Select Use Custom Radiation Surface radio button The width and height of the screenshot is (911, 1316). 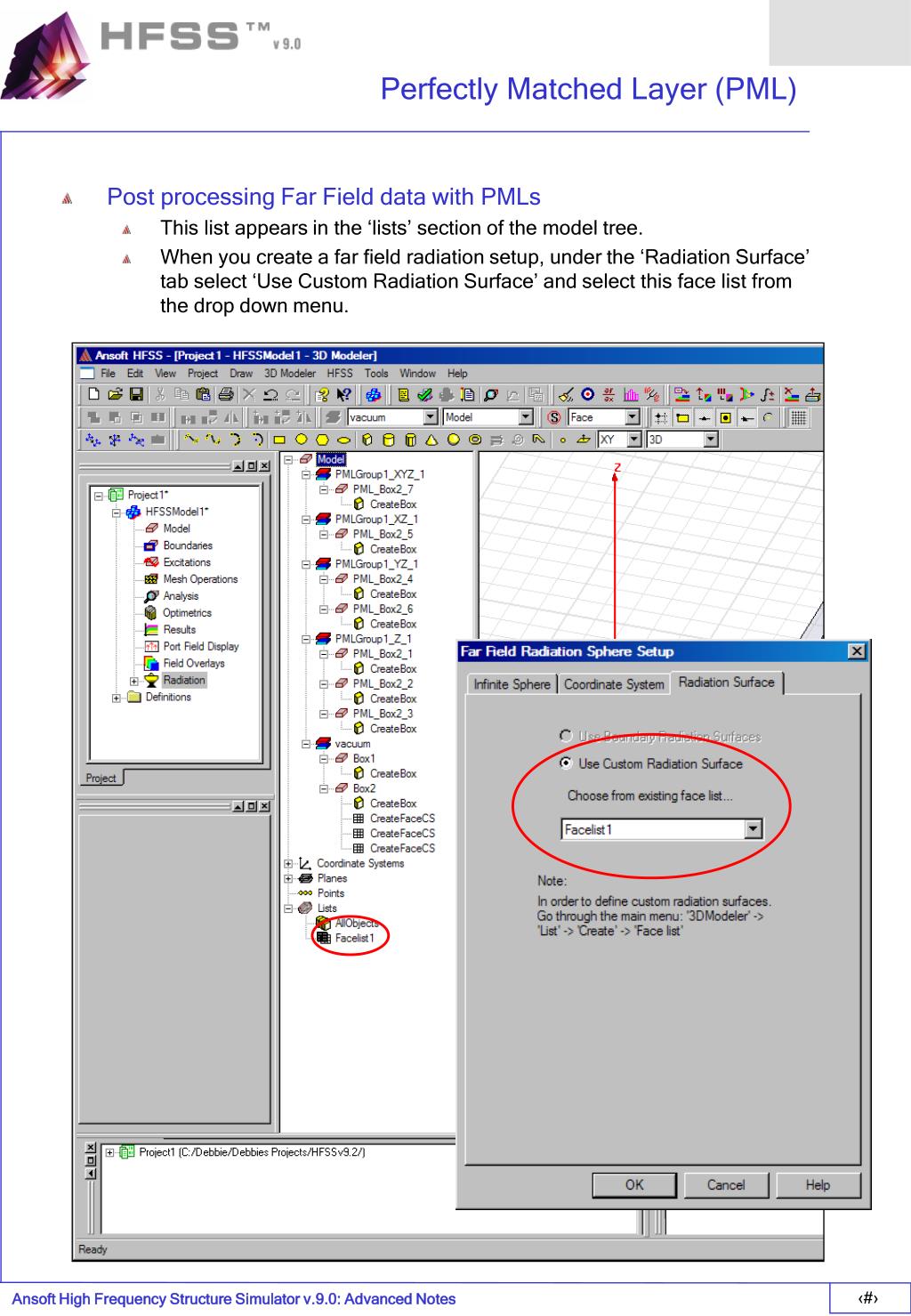coord(565,763)
